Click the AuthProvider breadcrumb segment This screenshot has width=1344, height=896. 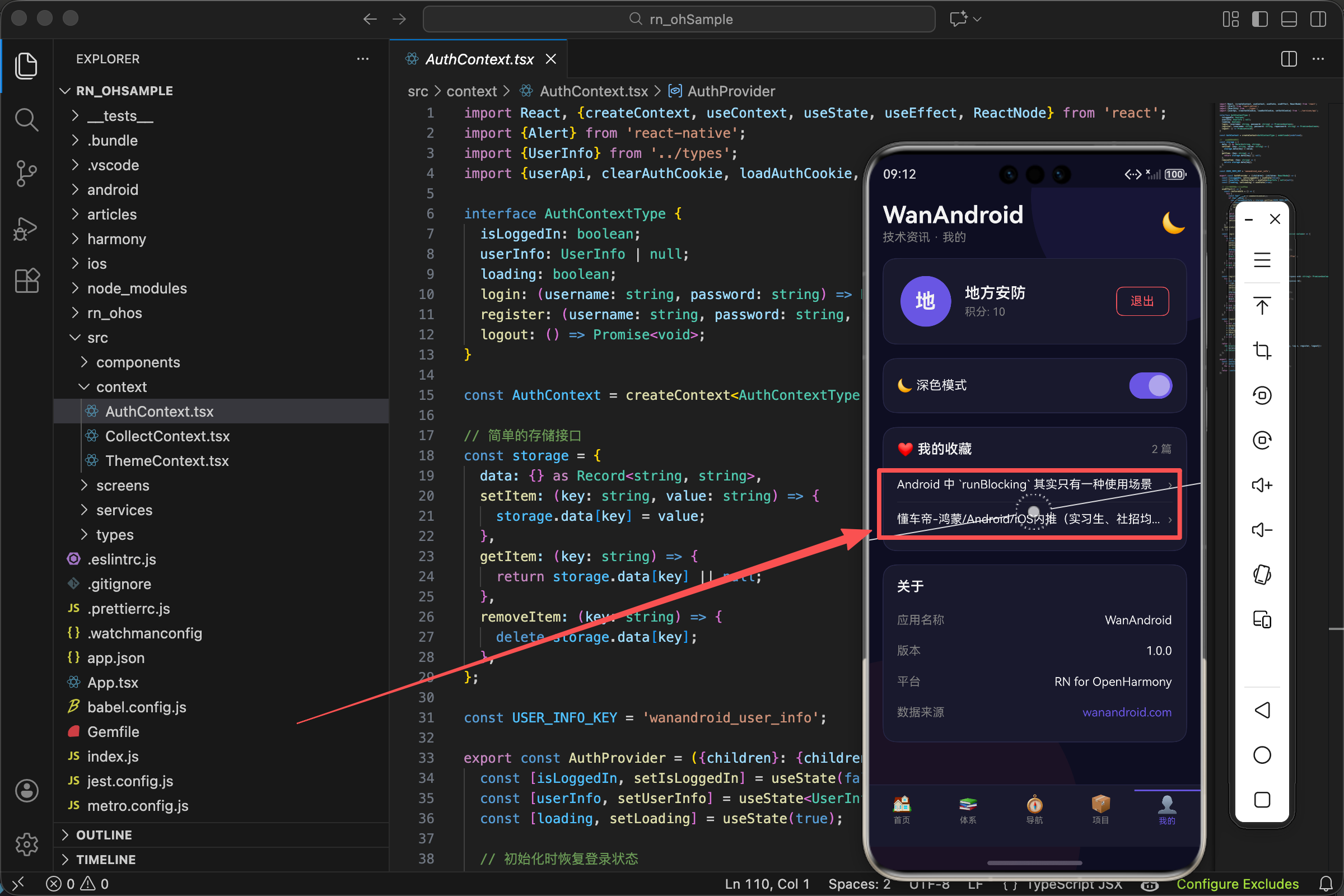[722, 91]
